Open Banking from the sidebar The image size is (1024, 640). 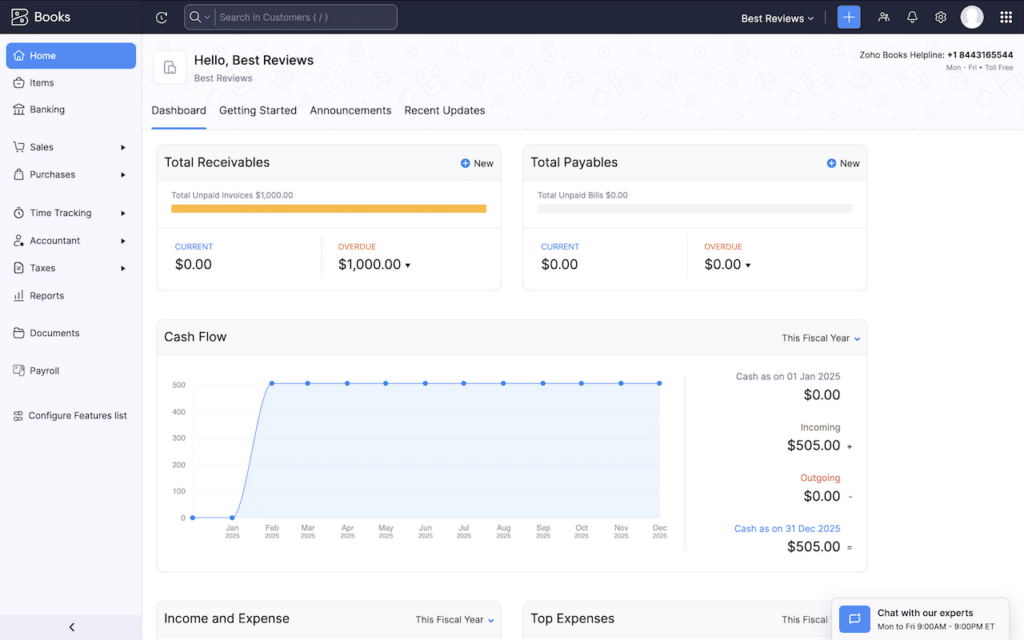[x=45, y=109]
